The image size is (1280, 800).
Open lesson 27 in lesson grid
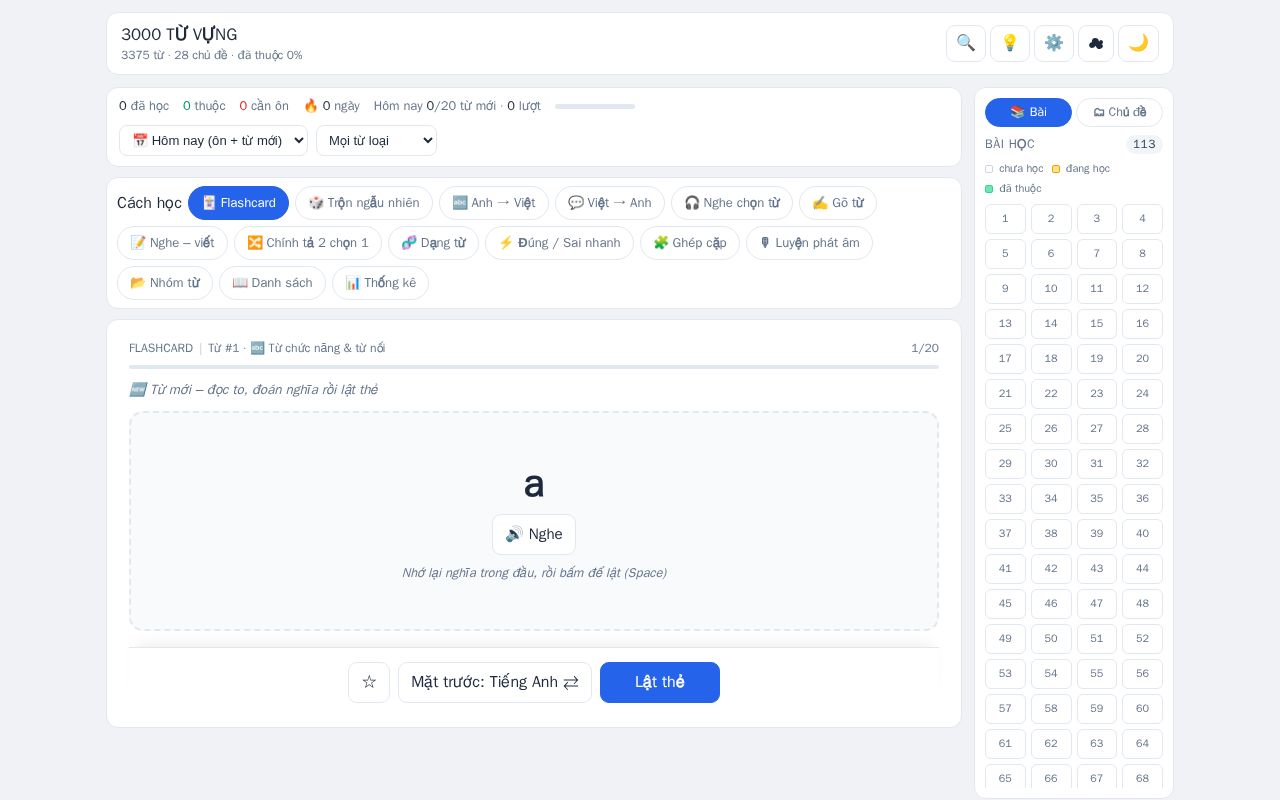1097,429
